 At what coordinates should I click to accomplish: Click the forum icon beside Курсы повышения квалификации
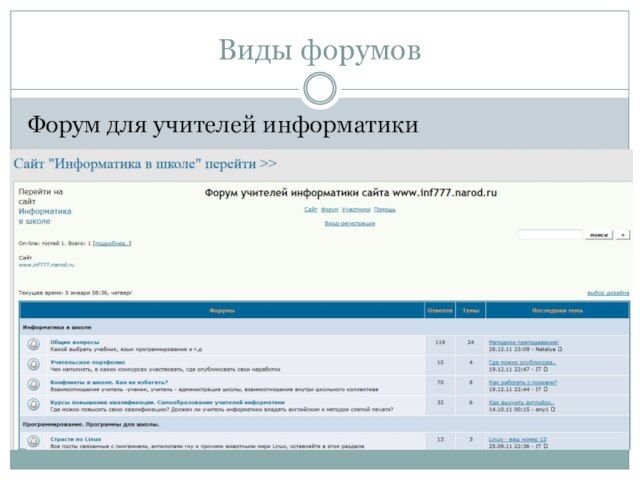click(x=34, y=405)
